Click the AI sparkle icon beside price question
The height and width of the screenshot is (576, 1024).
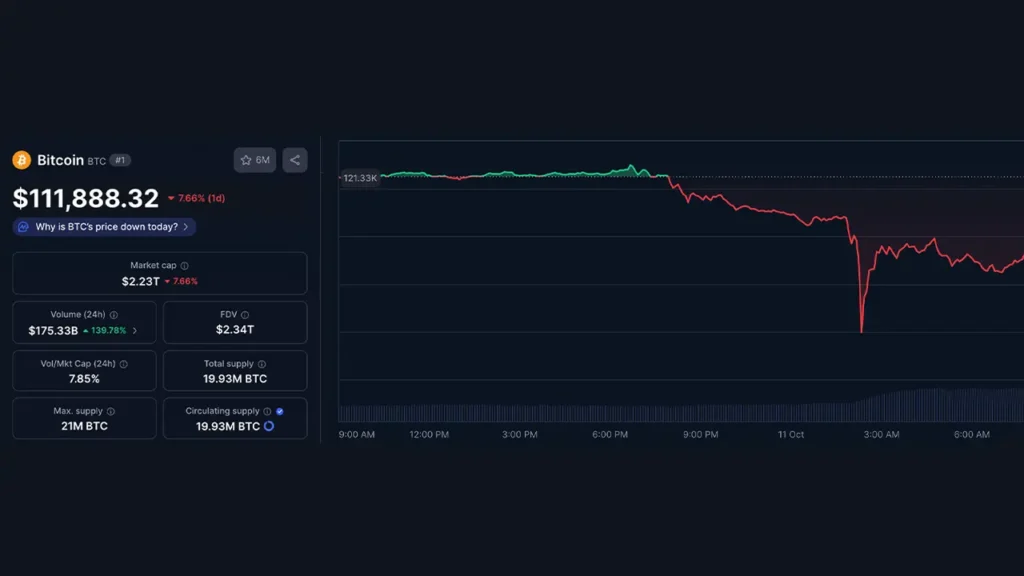23,227
